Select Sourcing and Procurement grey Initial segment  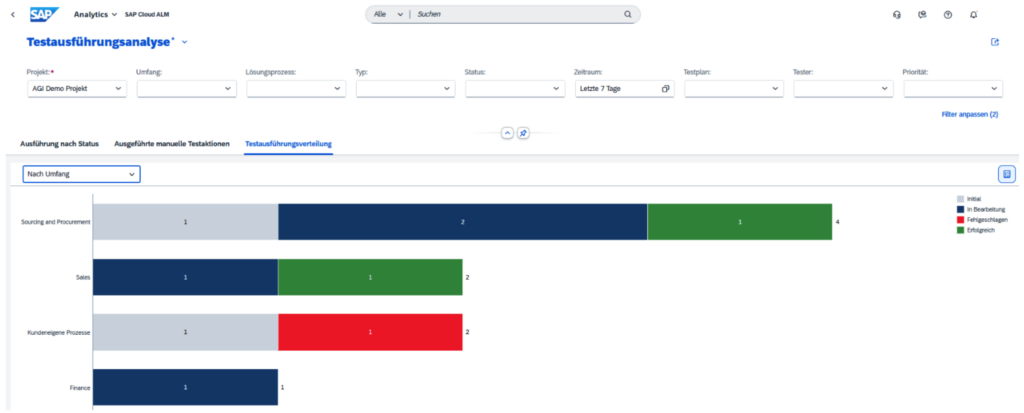point(185,222)
